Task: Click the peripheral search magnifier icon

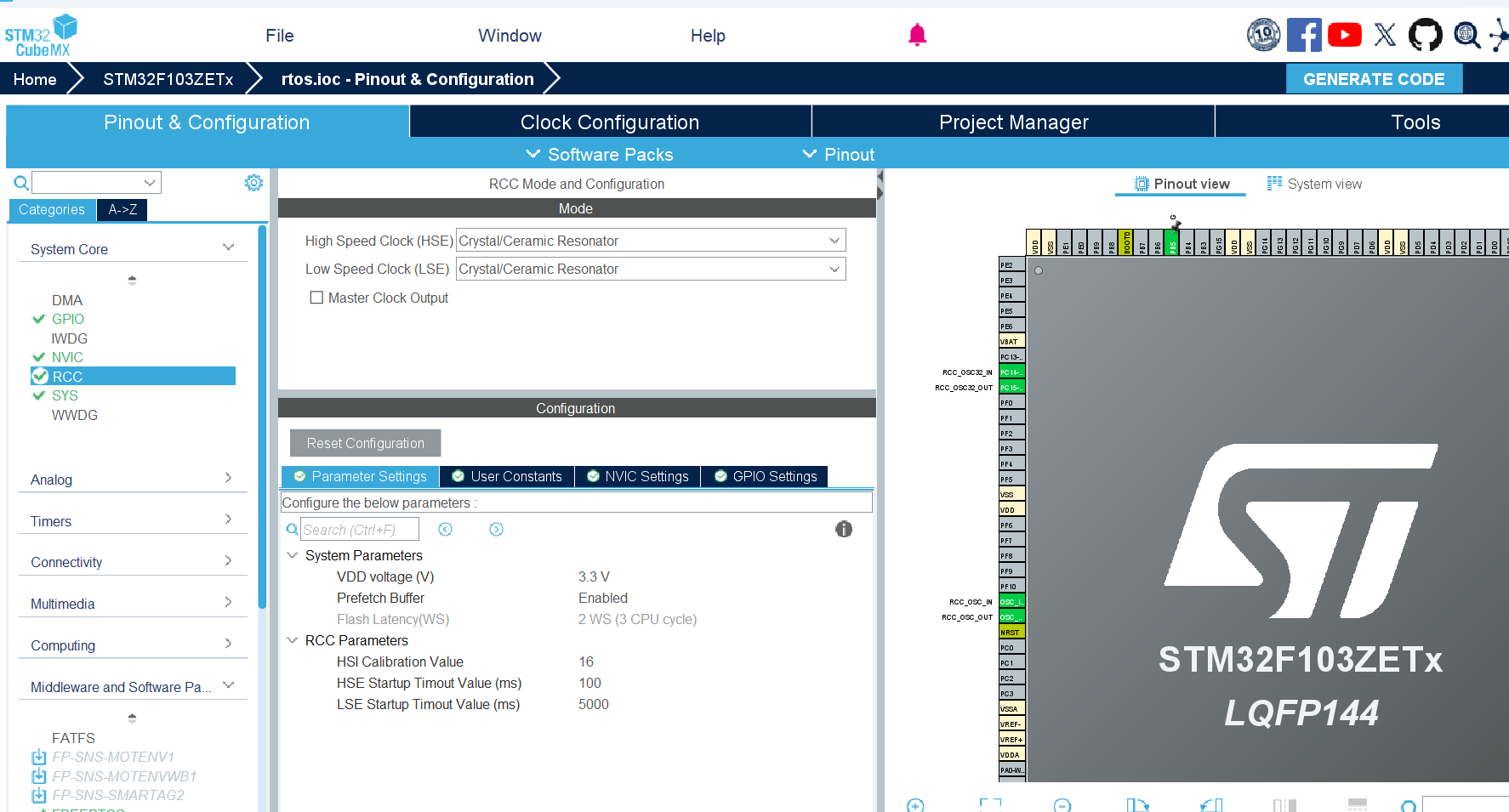Action: coord(21,183)
